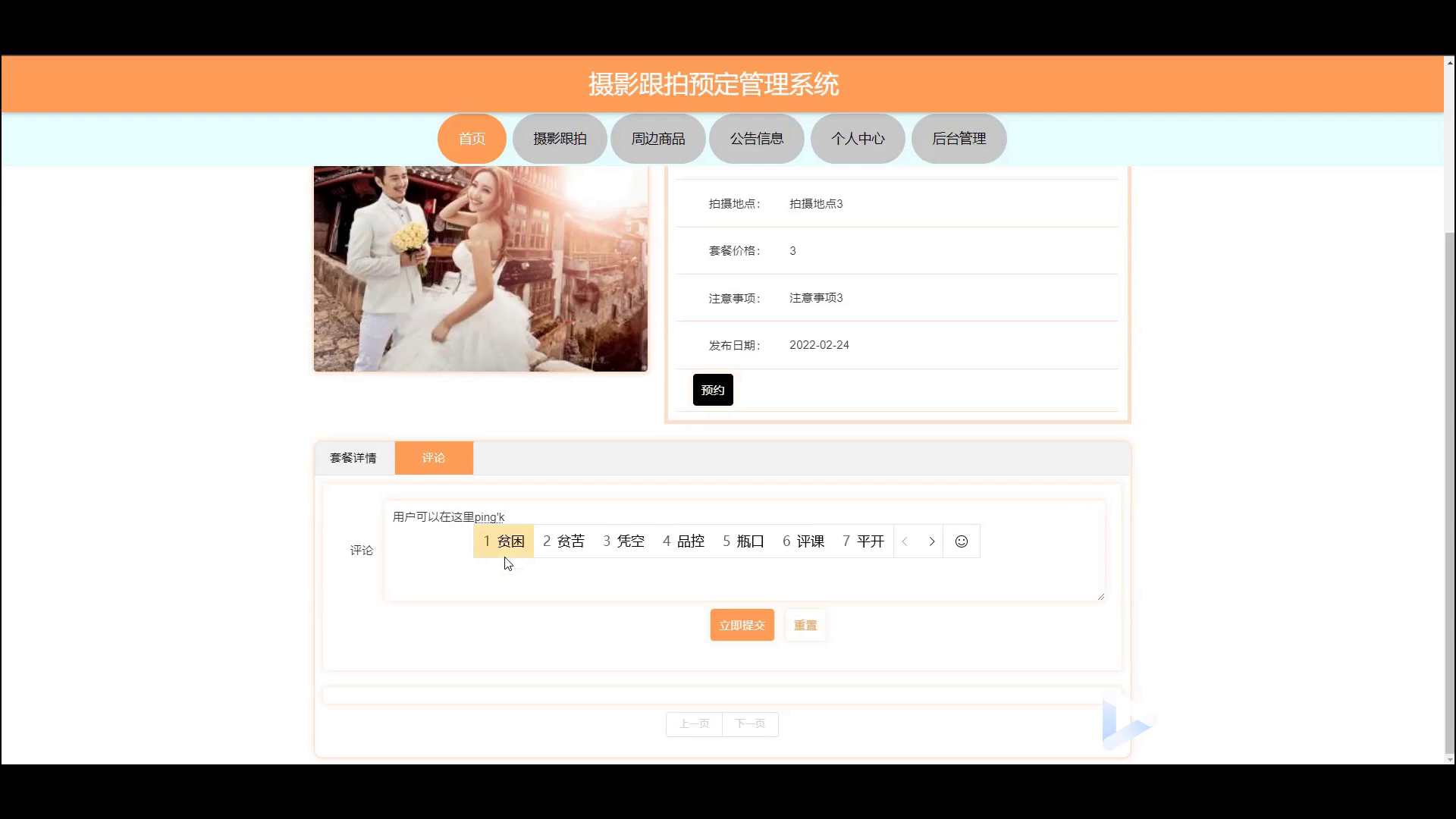Click the 套餐价格 label
The image size is (1456, 819).
[x=734, y=251]
